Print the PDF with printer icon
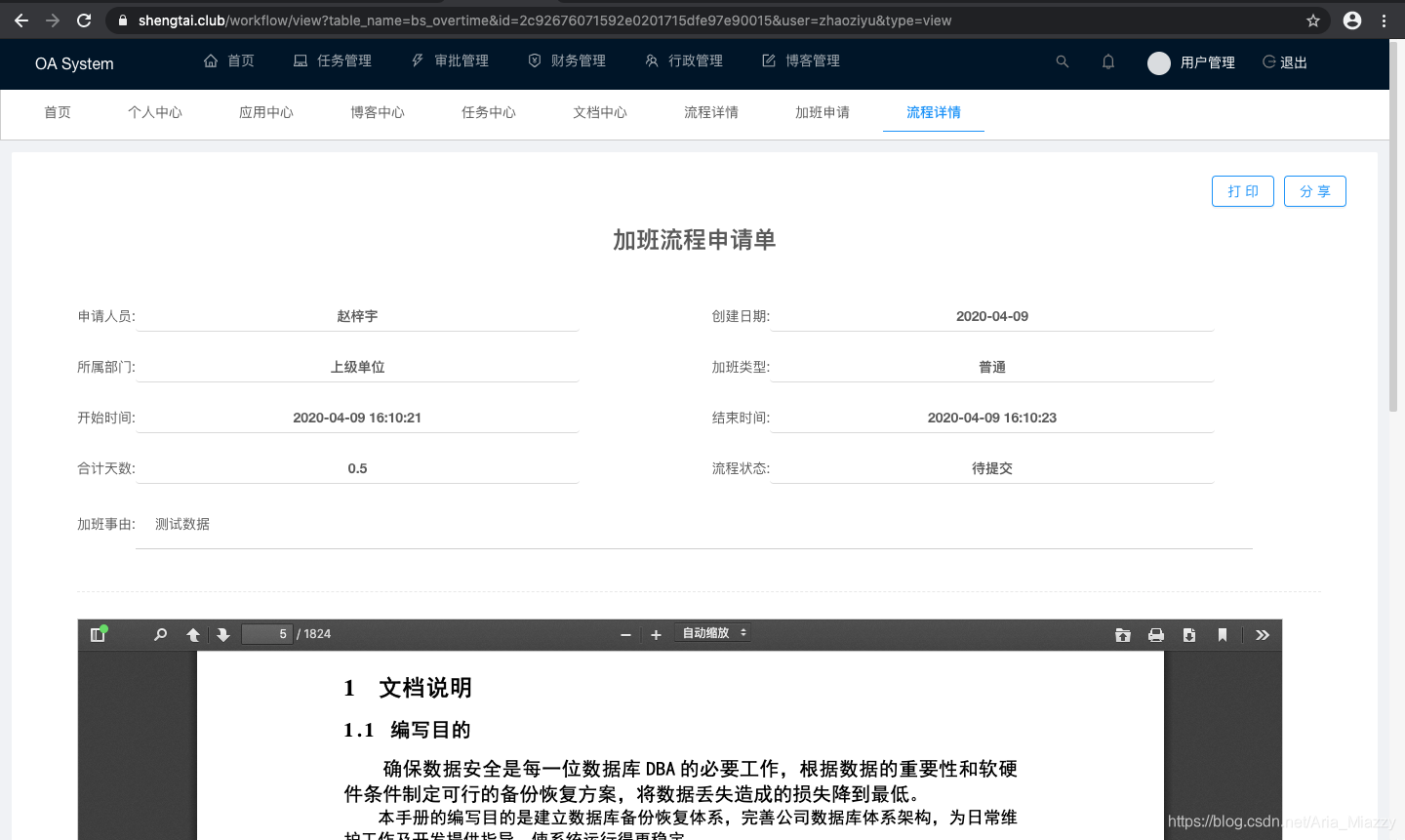 pyautogui.click(x=1156, y=635)
